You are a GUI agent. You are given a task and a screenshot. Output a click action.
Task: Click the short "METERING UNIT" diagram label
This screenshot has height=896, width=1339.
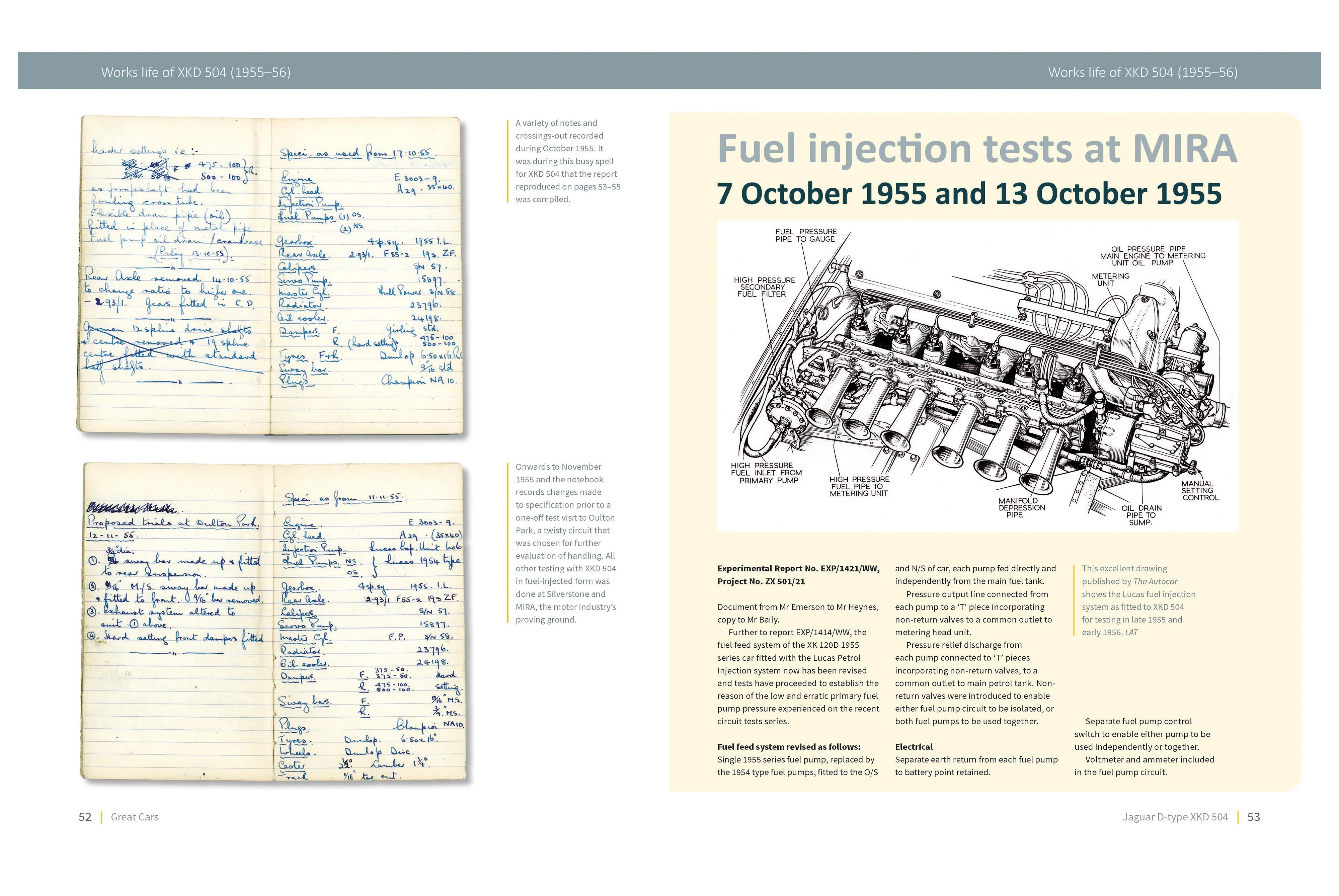click(x=1110, y=279)
